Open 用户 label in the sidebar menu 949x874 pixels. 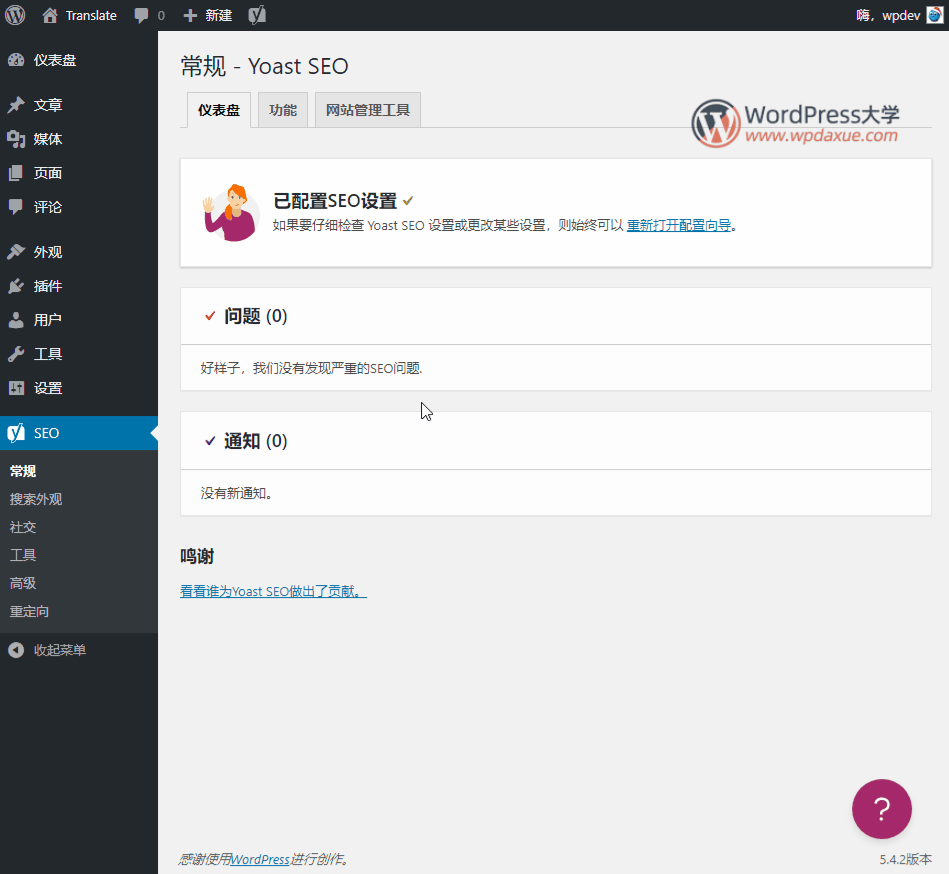[x=48, y=320]
